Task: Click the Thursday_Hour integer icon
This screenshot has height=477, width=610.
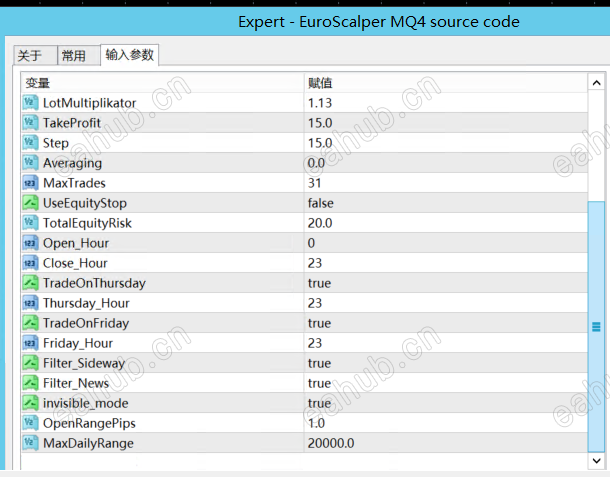Action: [x=30, y=303]
